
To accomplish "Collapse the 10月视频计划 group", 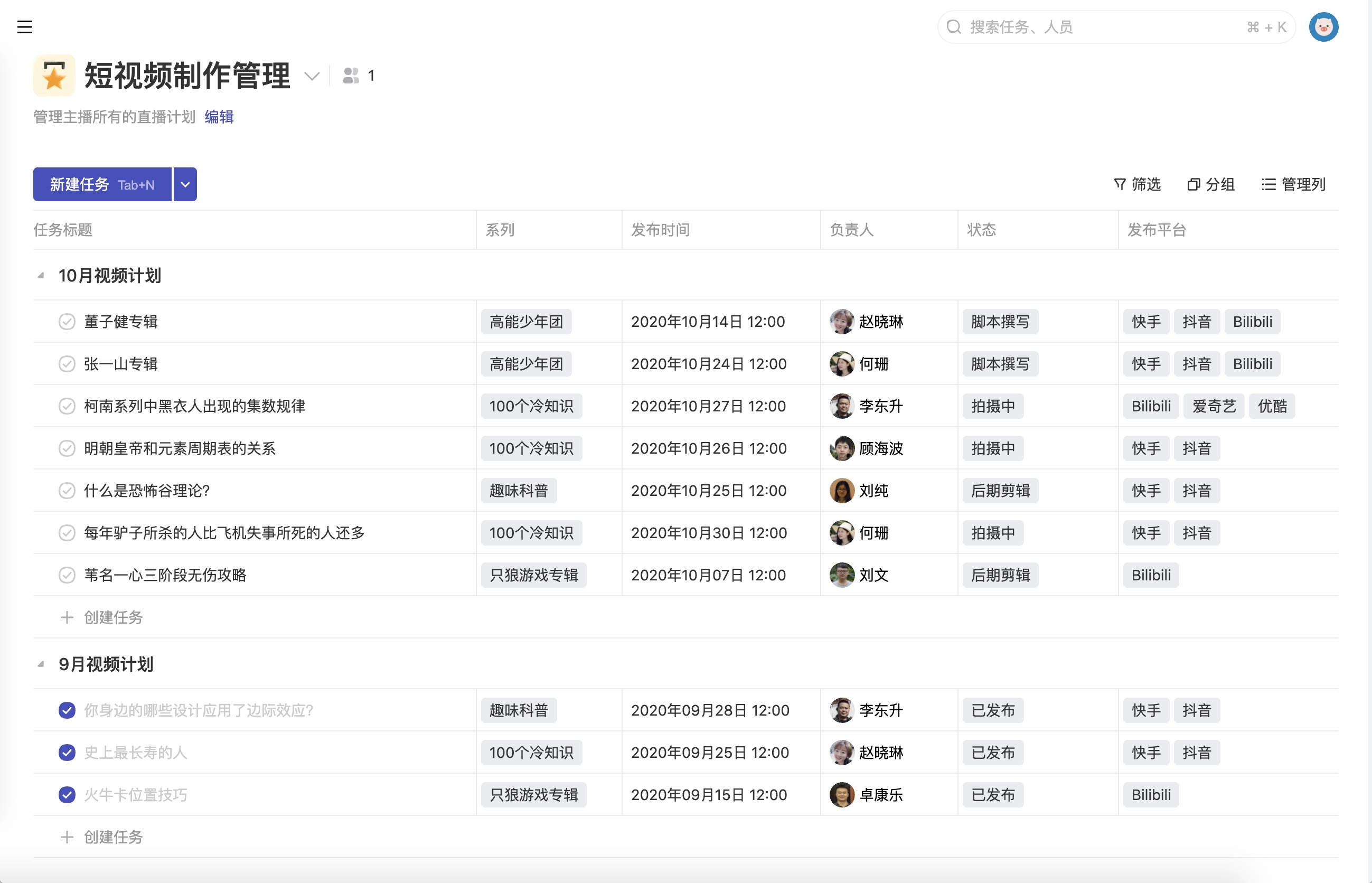I will tap(41, 276).
